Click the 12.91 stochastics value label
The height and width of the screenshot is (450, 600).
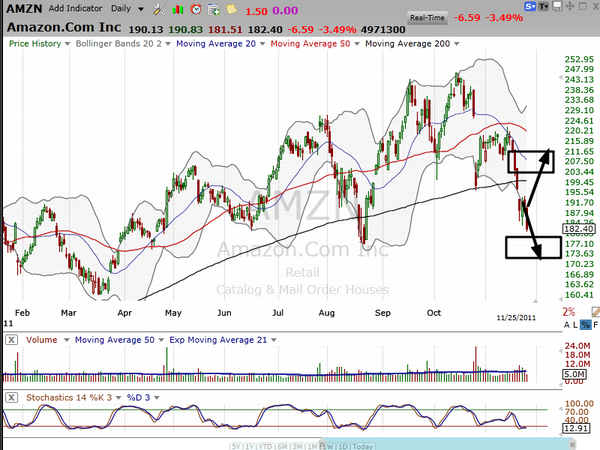(576, 428)
